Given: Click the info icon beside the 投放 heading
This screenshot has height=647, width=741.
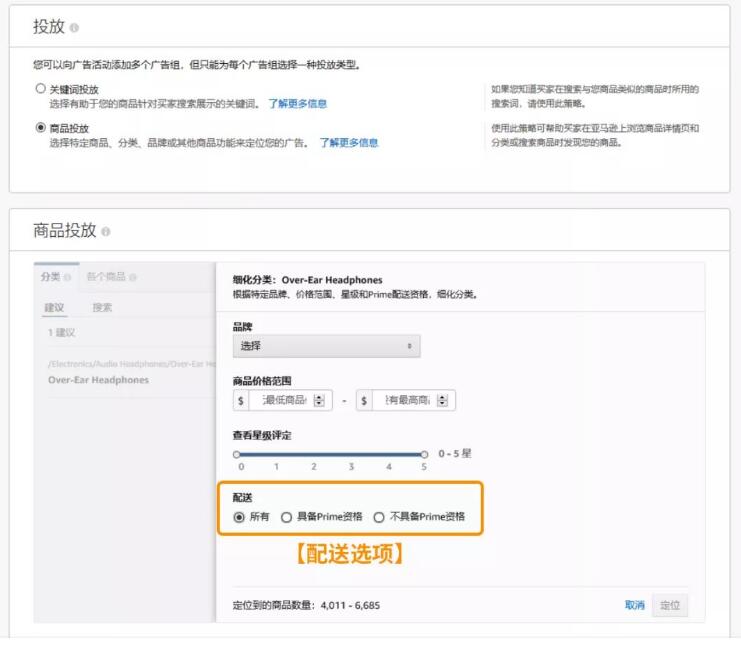Looking at the screenshot, I should 75,28.
